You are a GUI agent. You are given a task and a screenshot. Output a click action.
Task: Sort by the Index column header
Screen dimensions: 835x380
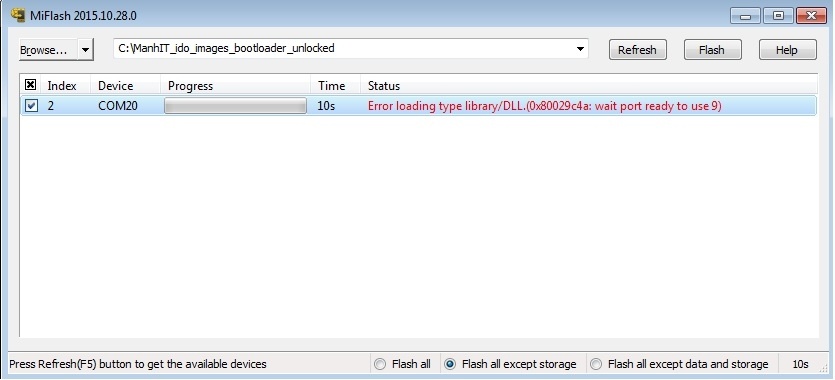(x=65, y=86)
